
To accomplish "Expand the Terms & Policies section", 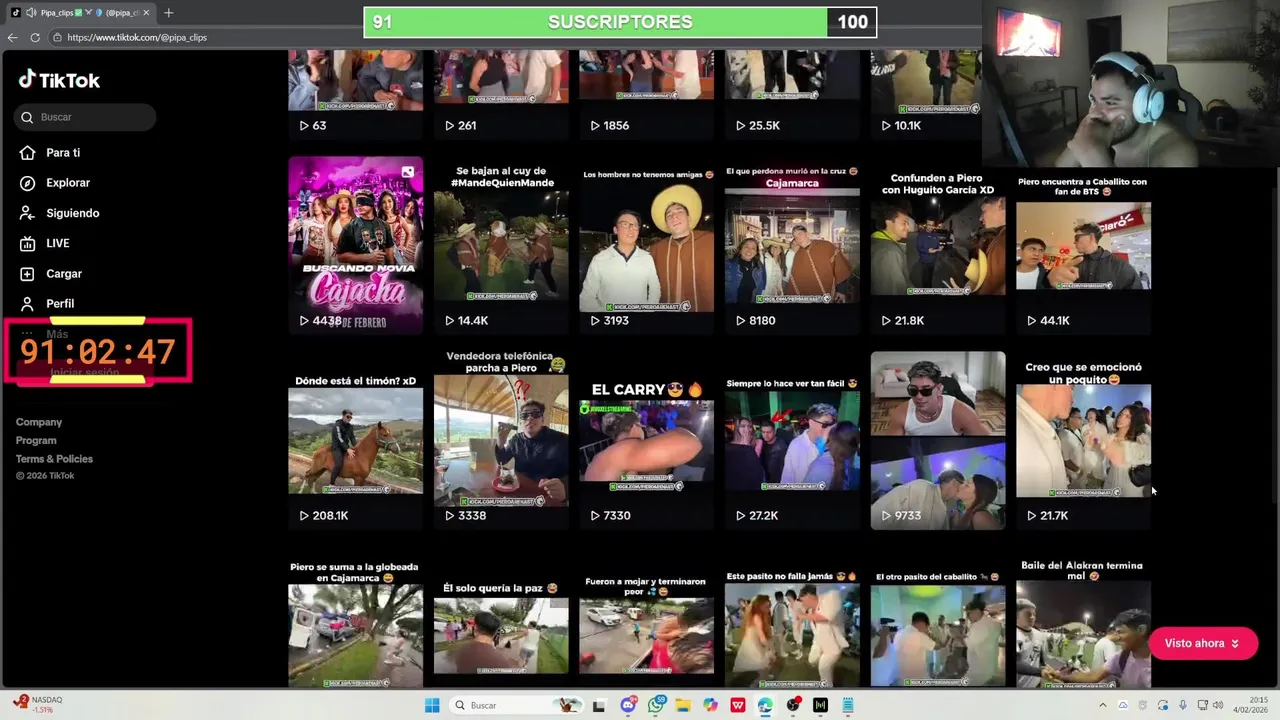I will click(x=54, y=459).
